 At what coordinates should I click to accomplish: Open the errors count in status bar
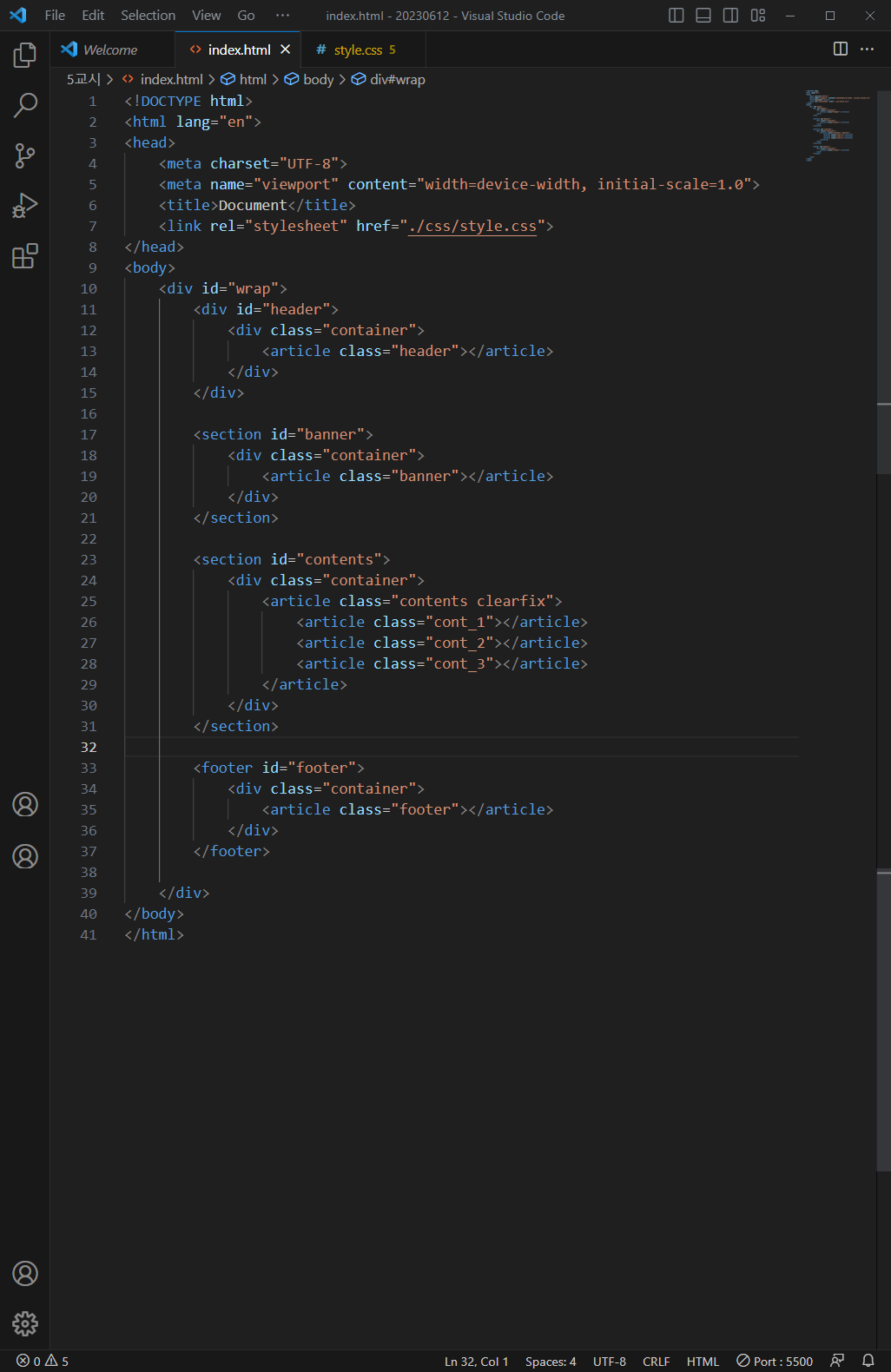[x=29, y=1361]
